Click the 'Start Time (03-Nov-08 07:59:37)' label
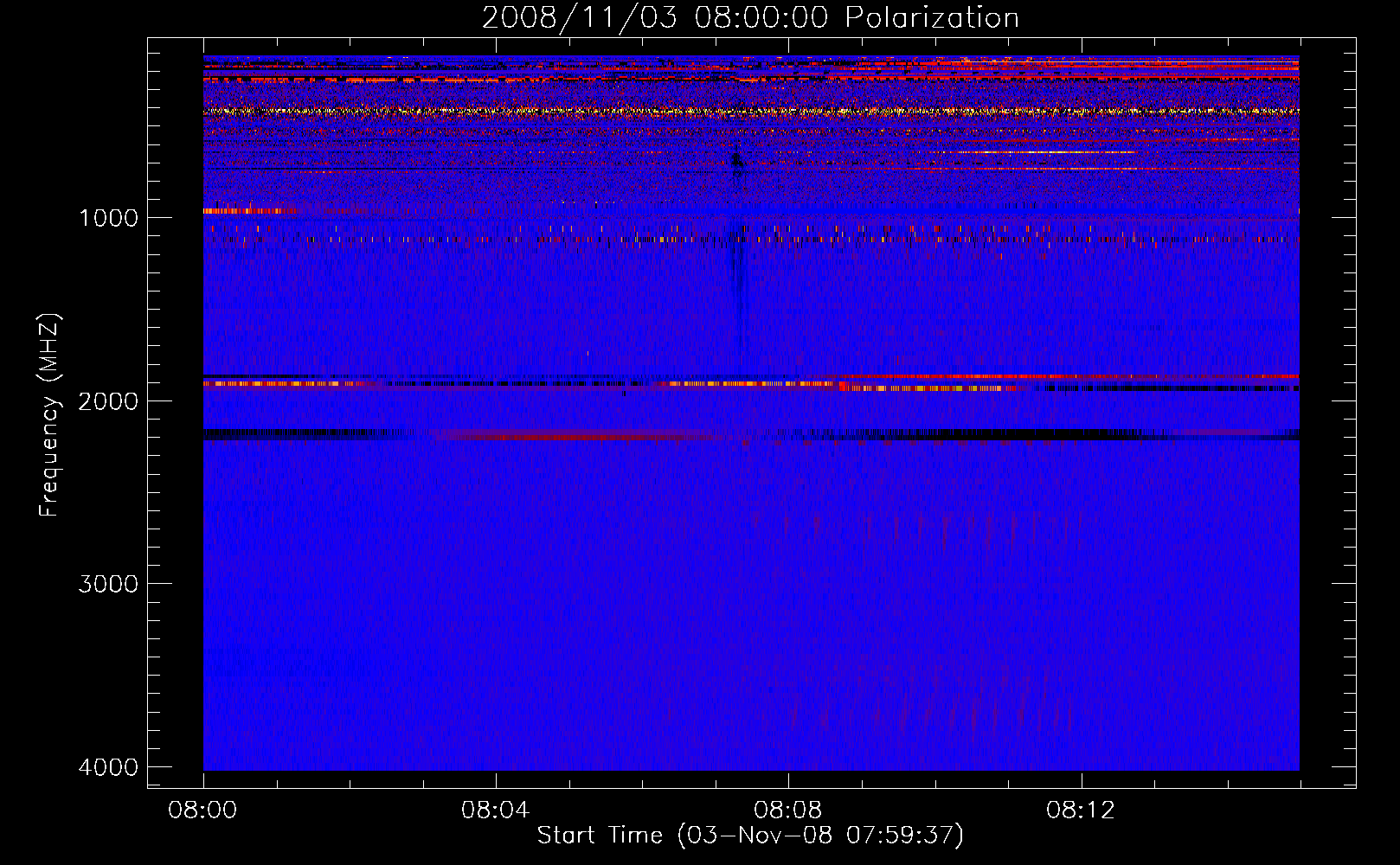1400x865 pixels. [x=750, y=836]
